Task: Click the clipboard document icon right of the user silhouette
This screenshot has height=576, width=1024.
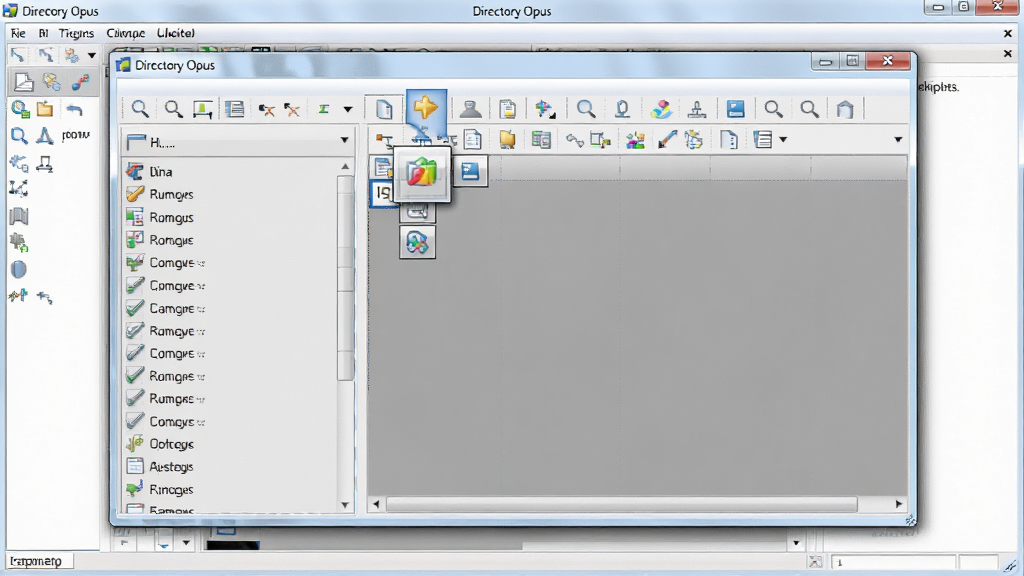Action: tap(507, 108)
